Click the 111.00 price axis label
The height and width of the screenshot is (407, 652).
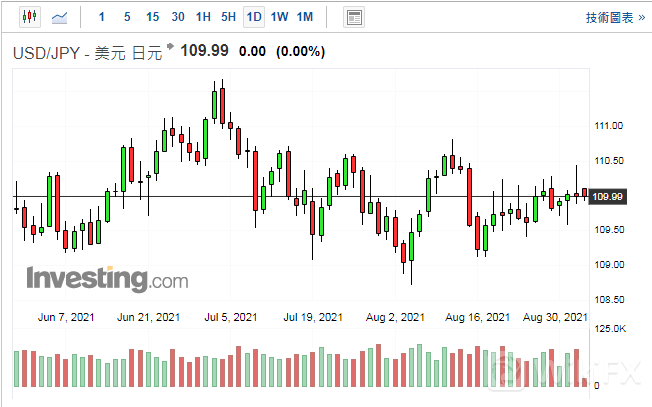pyautogui.click(x=609, y=126)
